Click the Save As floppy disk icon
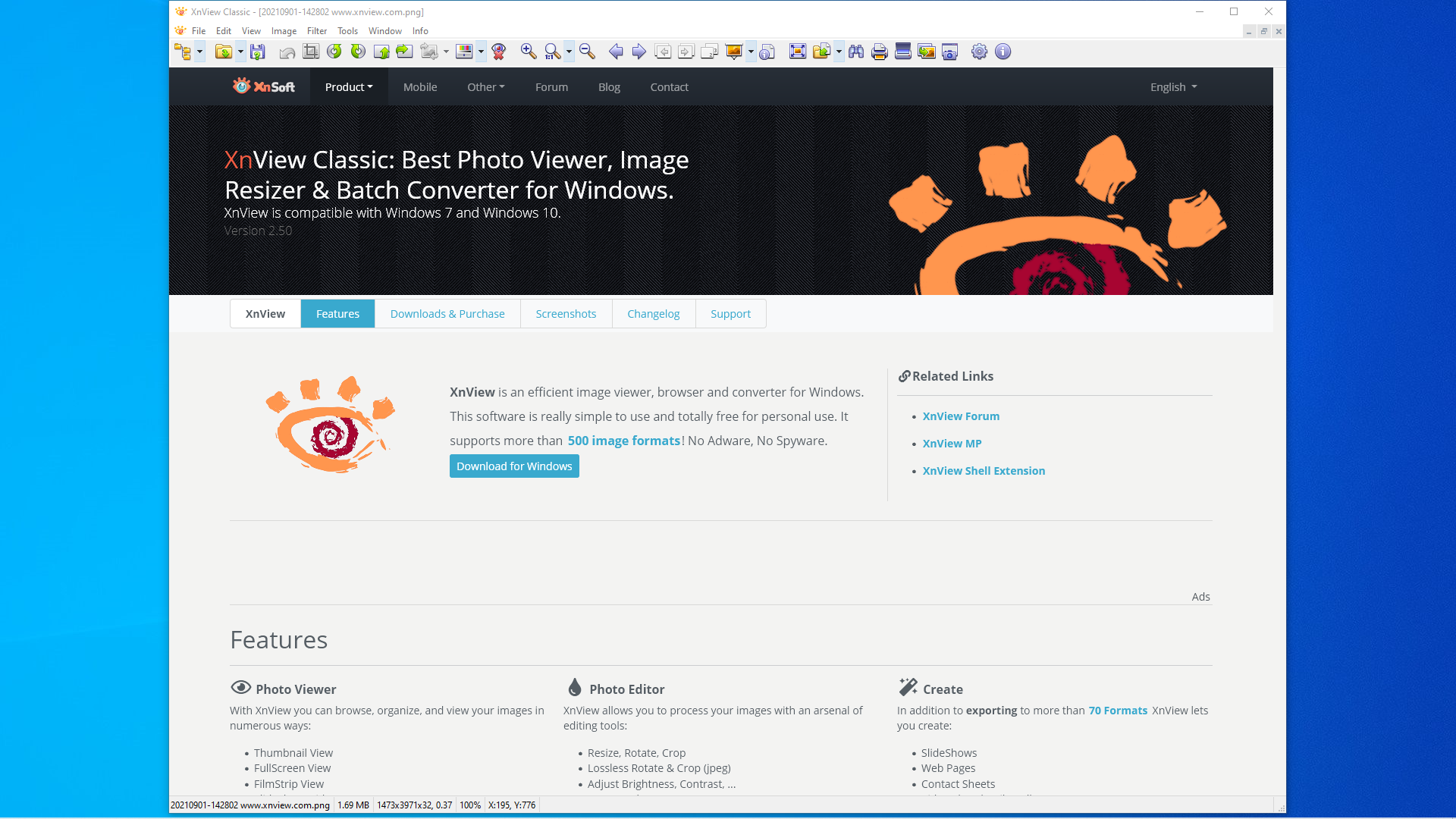1456x819 pixels. 258,52
